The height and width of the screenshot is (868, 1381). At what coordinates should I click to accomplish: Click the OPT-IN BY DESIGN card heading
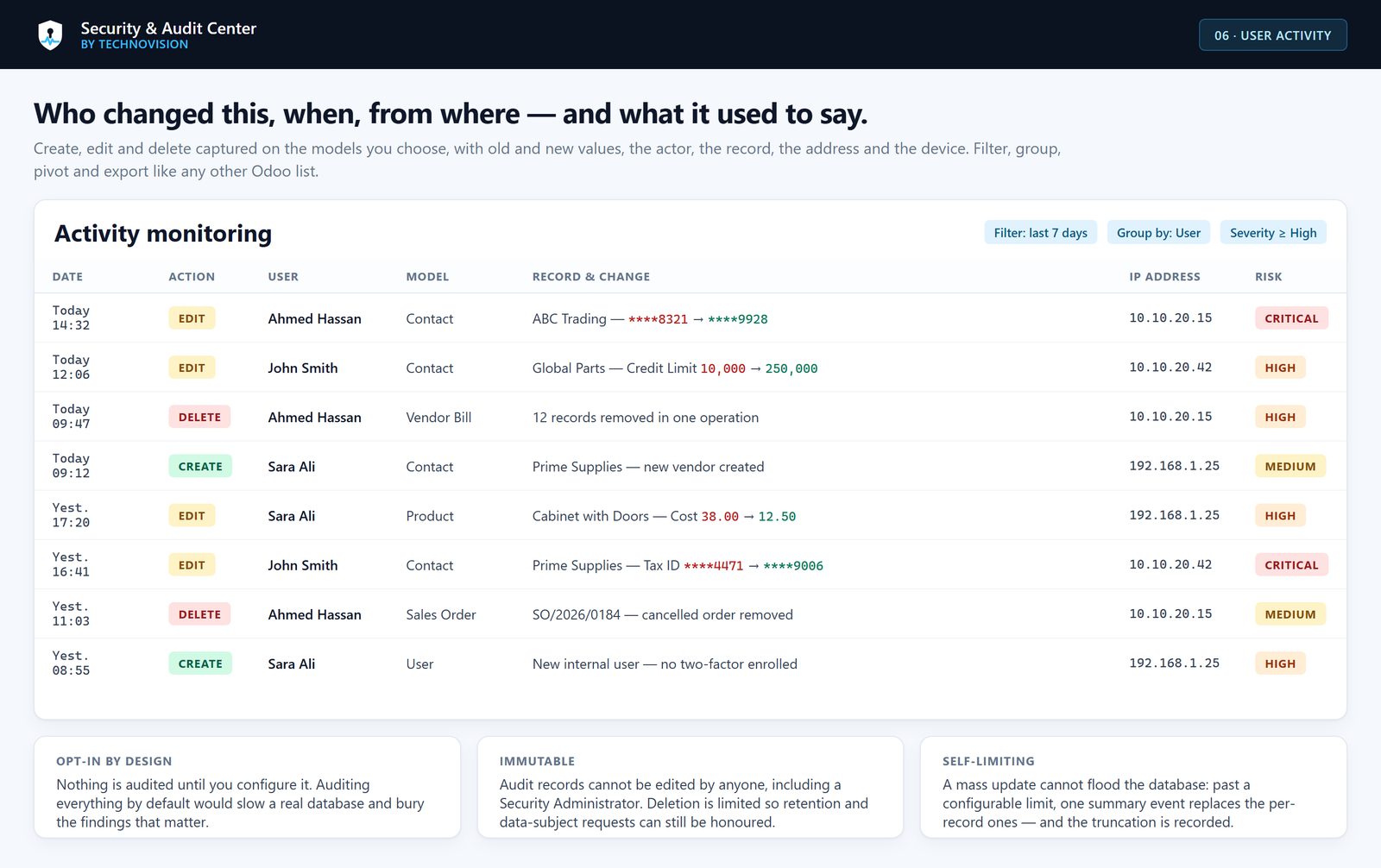point(114,761)
